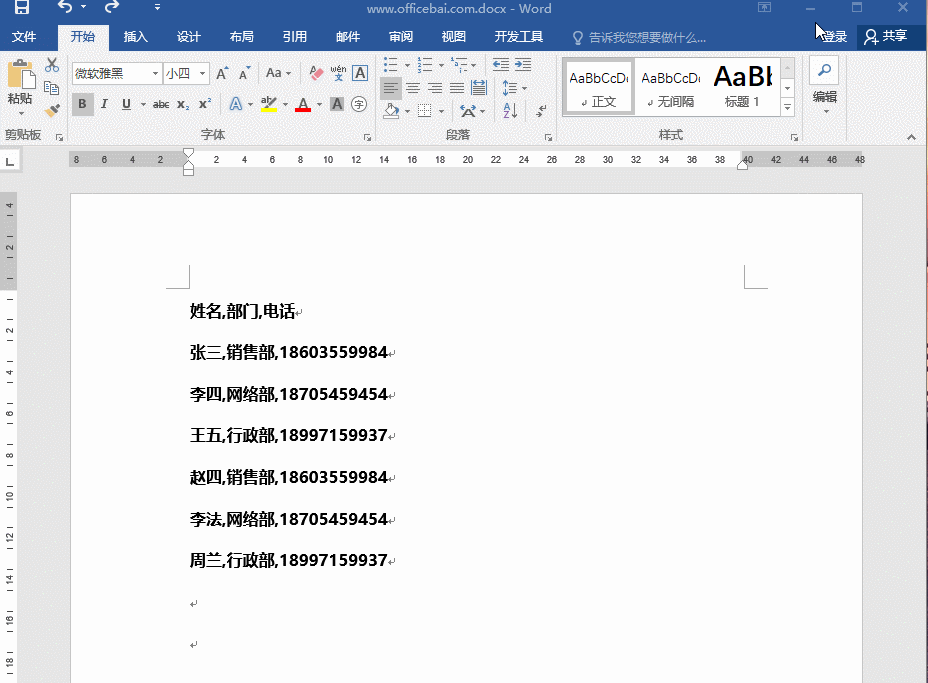Viewport: 928px width, 683px height.
Task: Apply strikethrough formatting
Action: pos(160,105)
